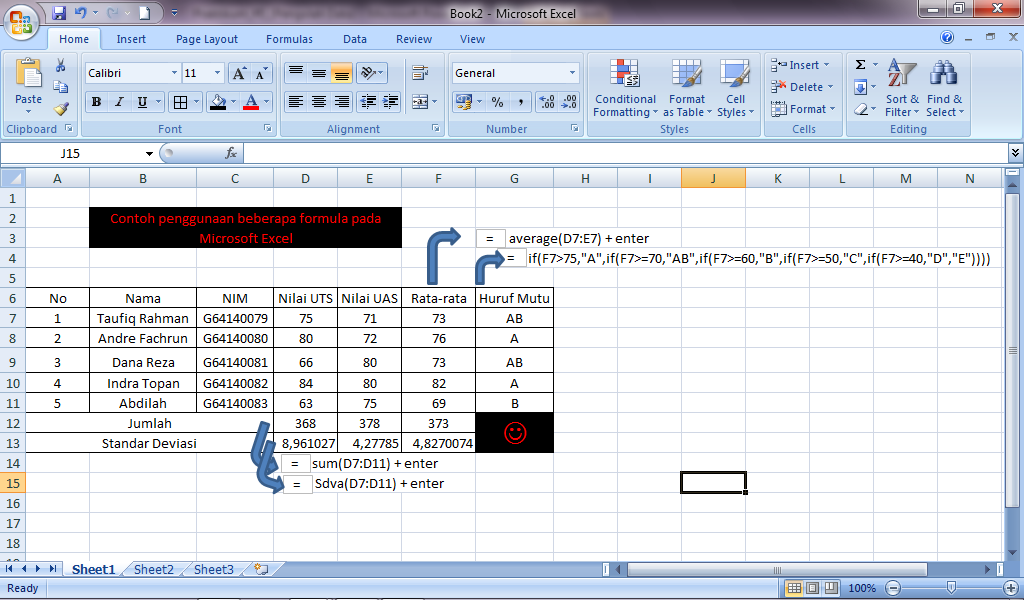The image size is (1024, 600).
Task: Enable Top Align vertical alignment
Action: tap(296, 72)
